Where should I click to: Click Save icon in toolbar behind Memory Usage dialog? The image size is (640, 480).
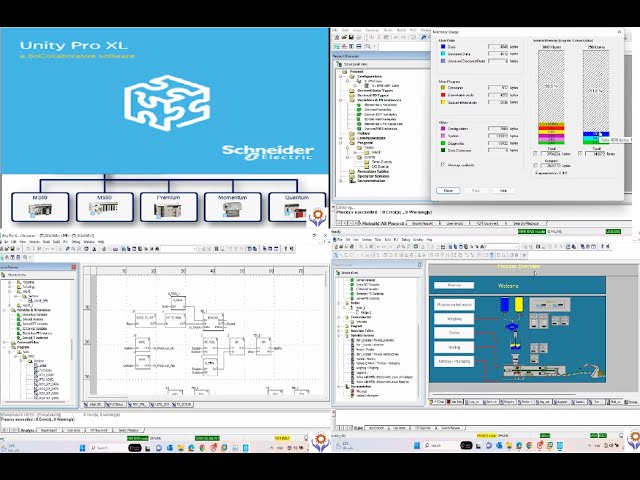click(x=351, y=37)
